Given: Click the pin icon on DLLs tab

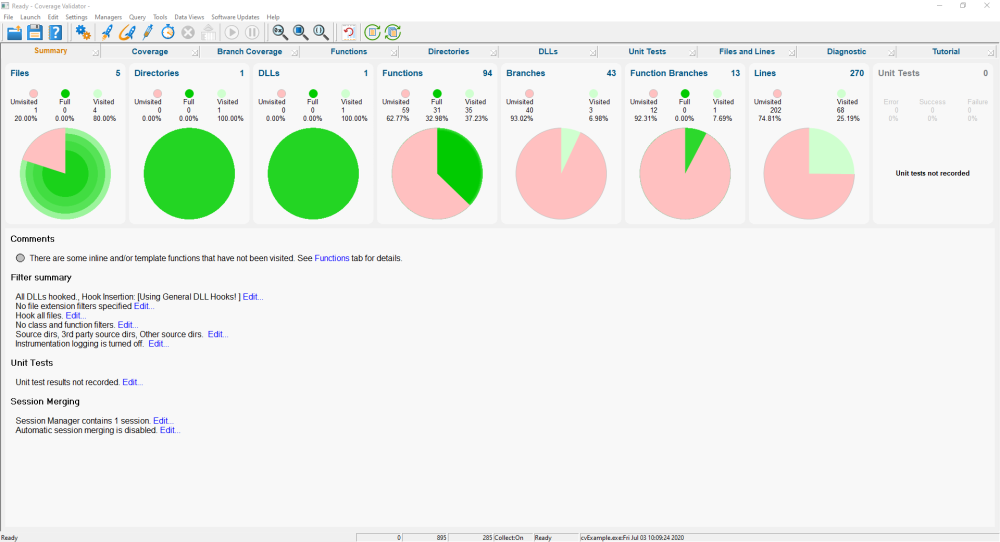Looking at the screenshot, I should pos(593,52).
